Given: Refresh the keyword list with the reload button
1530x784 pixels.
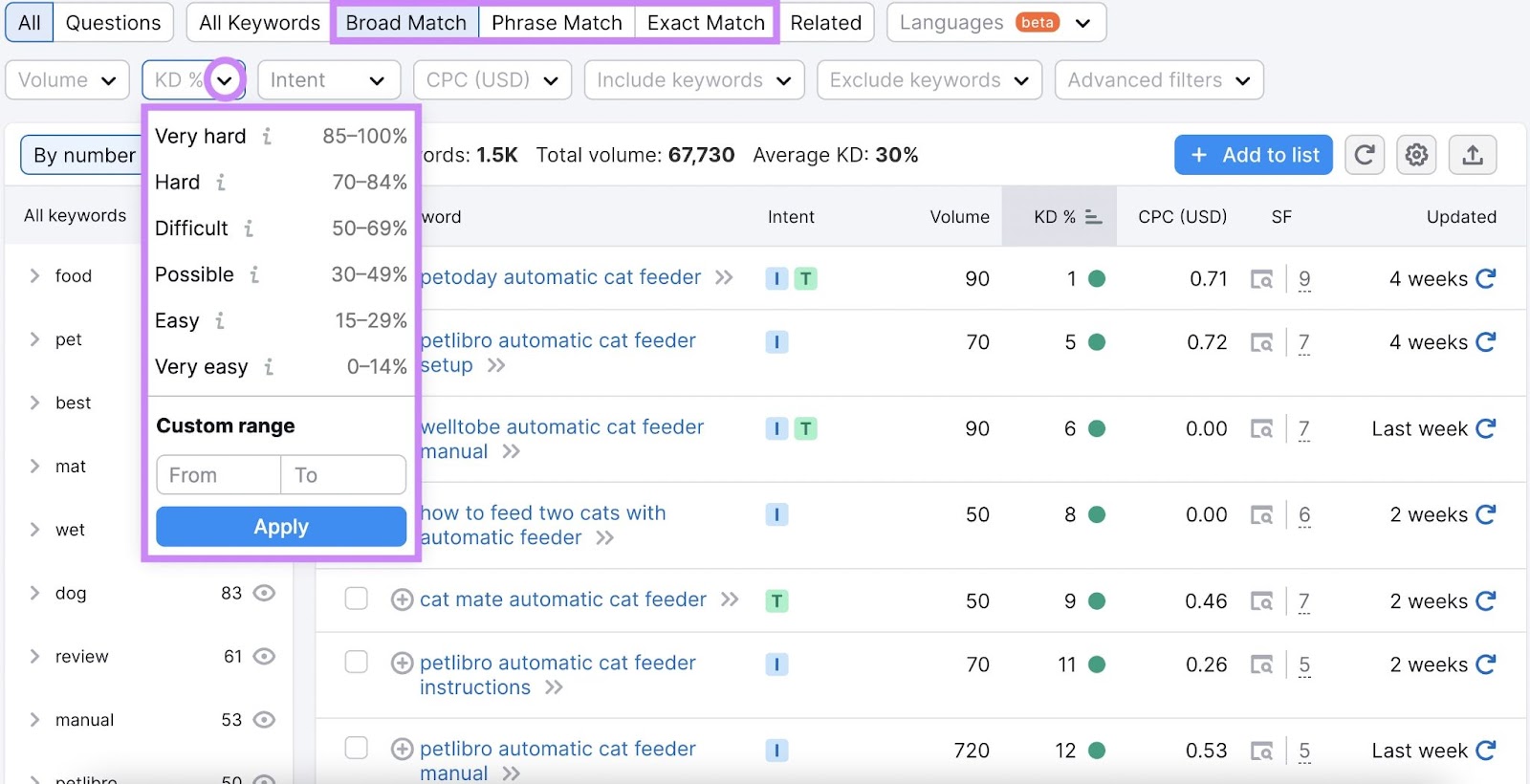Looking at the screenshot, I should click(1365, 155).
